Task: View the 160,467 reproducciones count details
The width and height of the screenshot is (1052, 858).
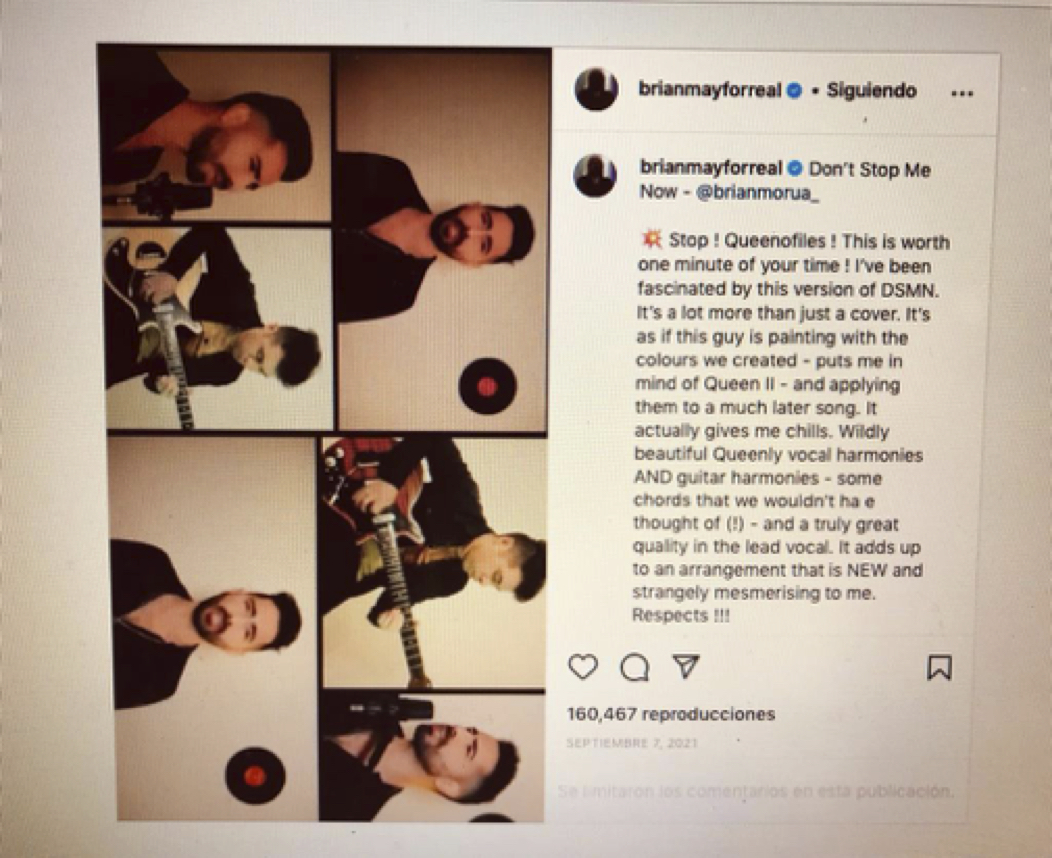Action: 671,714
